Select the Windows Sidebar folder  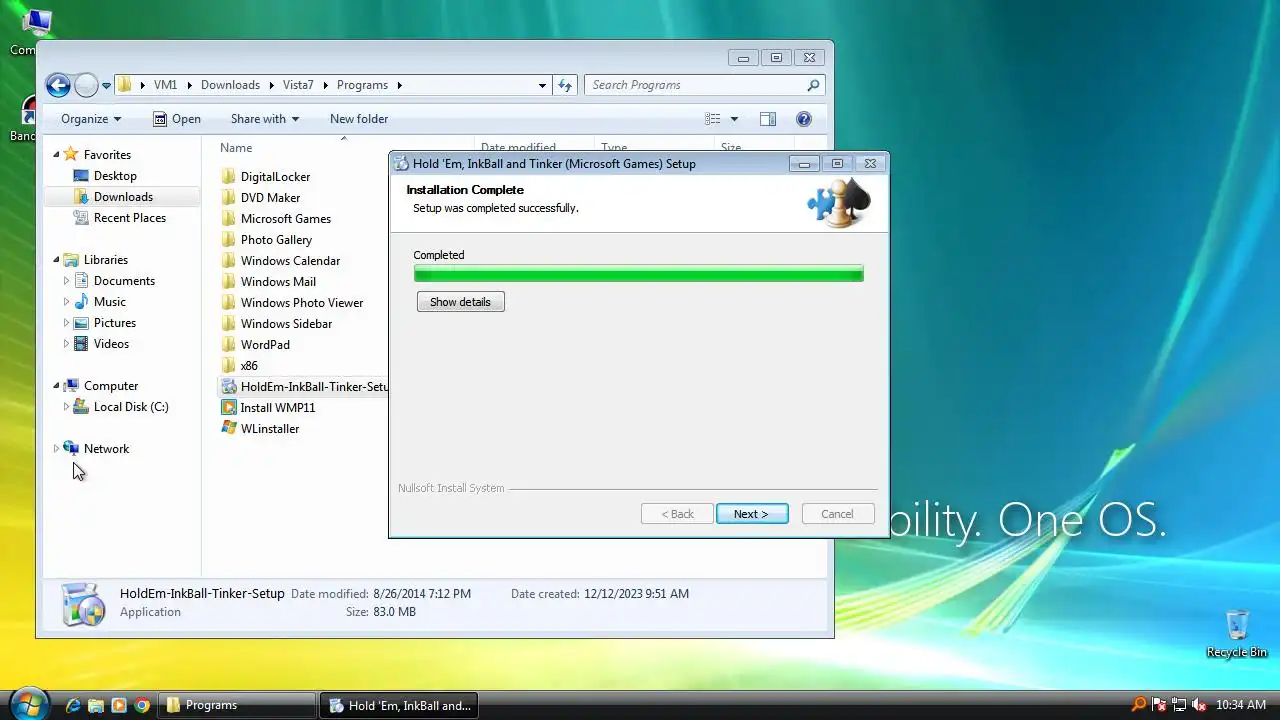click(286, 324)
